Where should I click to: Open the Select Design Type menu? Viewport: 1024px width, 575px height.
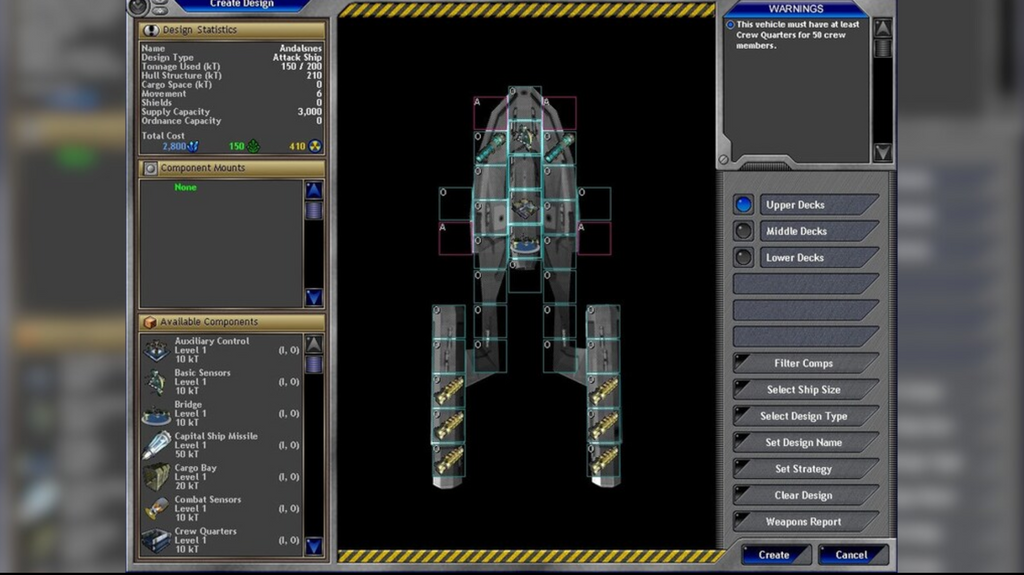(804, 416)
